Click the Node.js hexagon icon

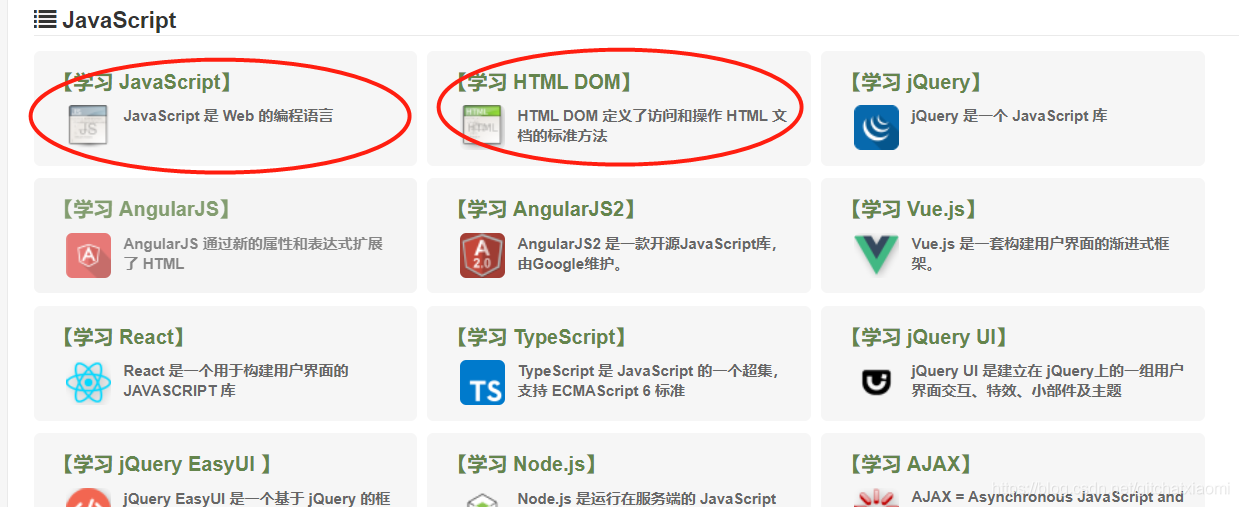click(x=482, y=498)
